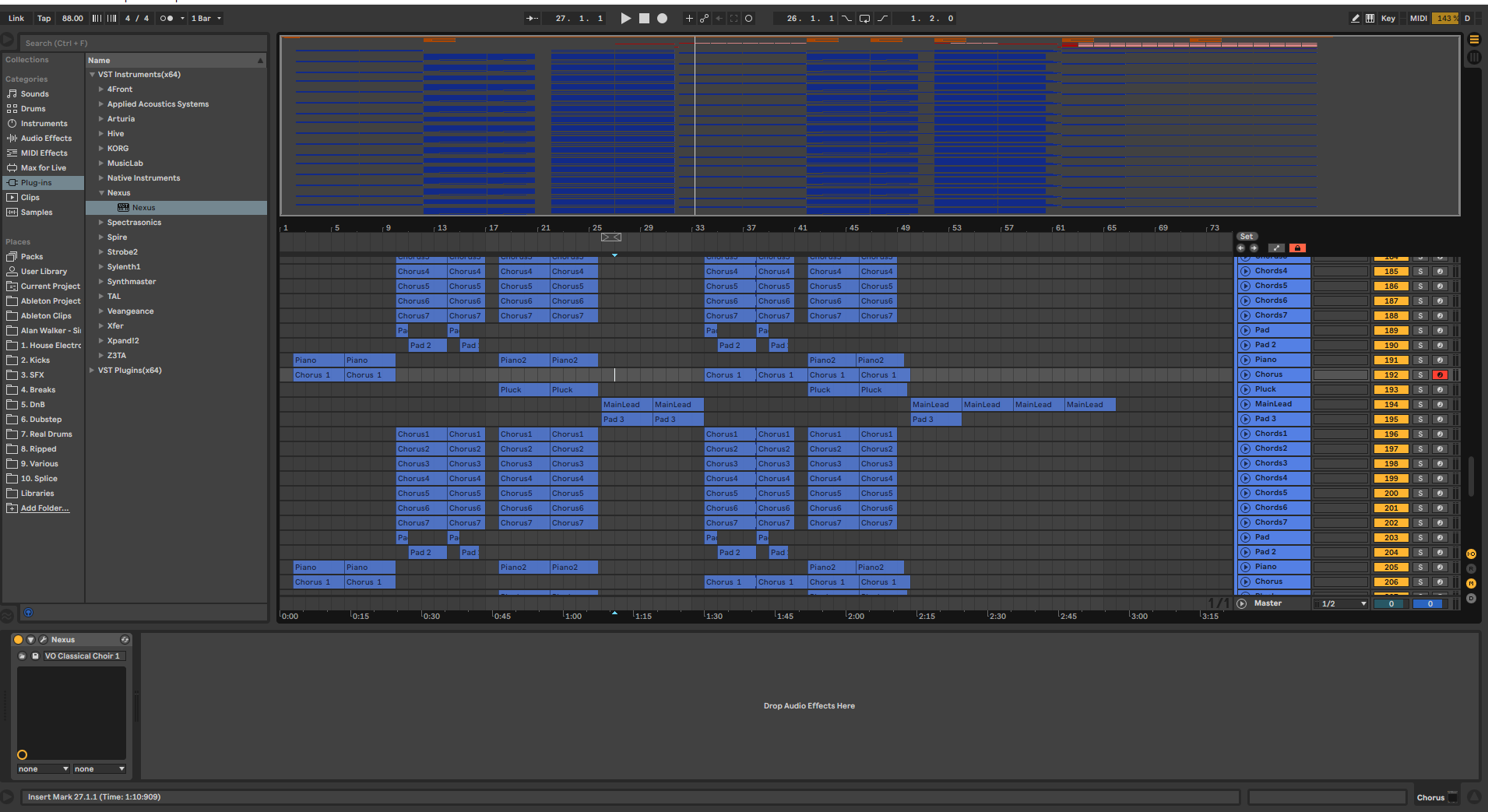The image size is (1488, 812).
Task: Toggle the Automation Arm icon
Action: pyautogui.click(x=704, y=18)
